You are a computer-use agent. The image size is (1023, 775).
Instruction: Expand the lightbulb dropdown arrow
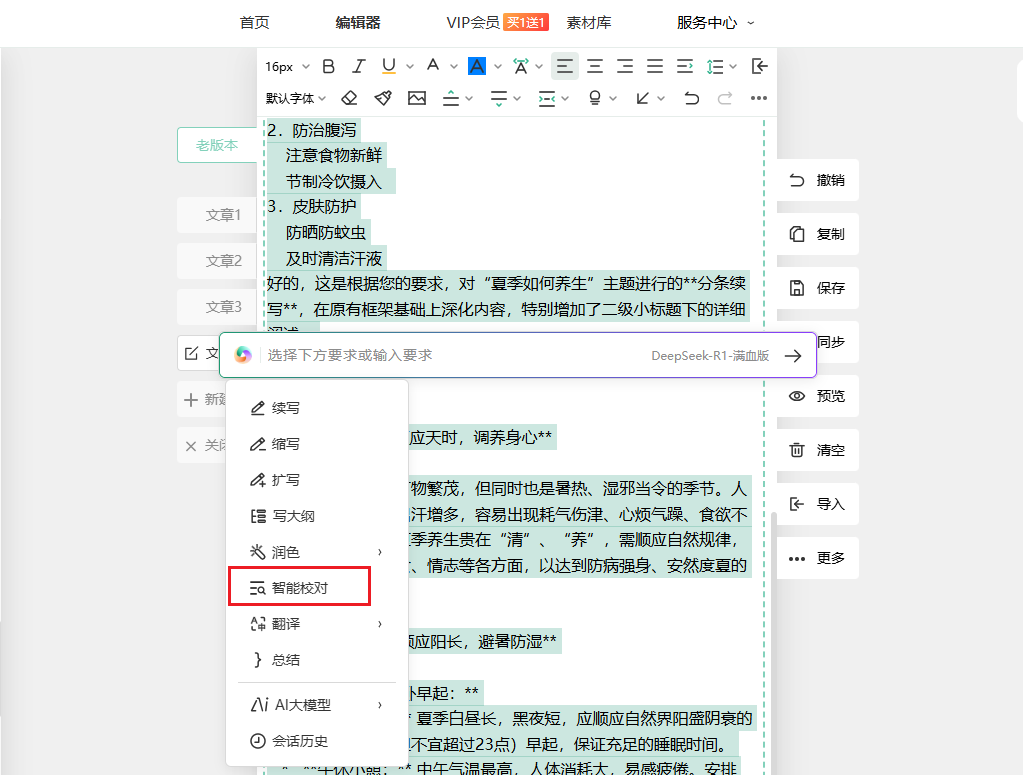pos(613,99)
